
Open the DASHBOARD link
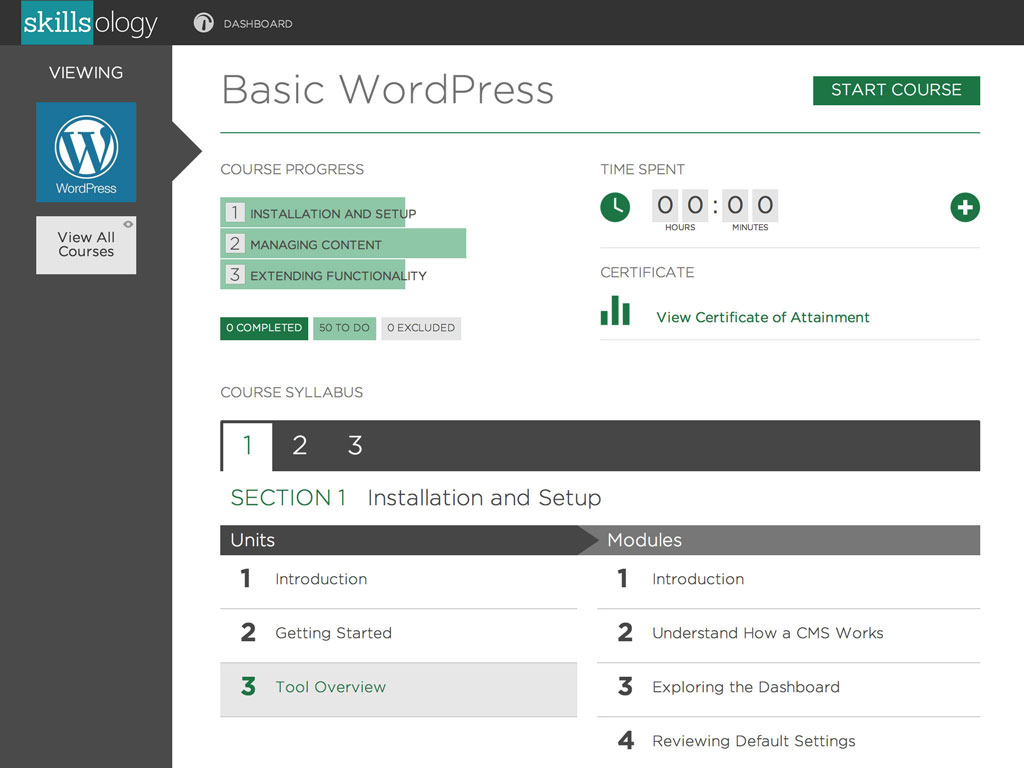258,24
